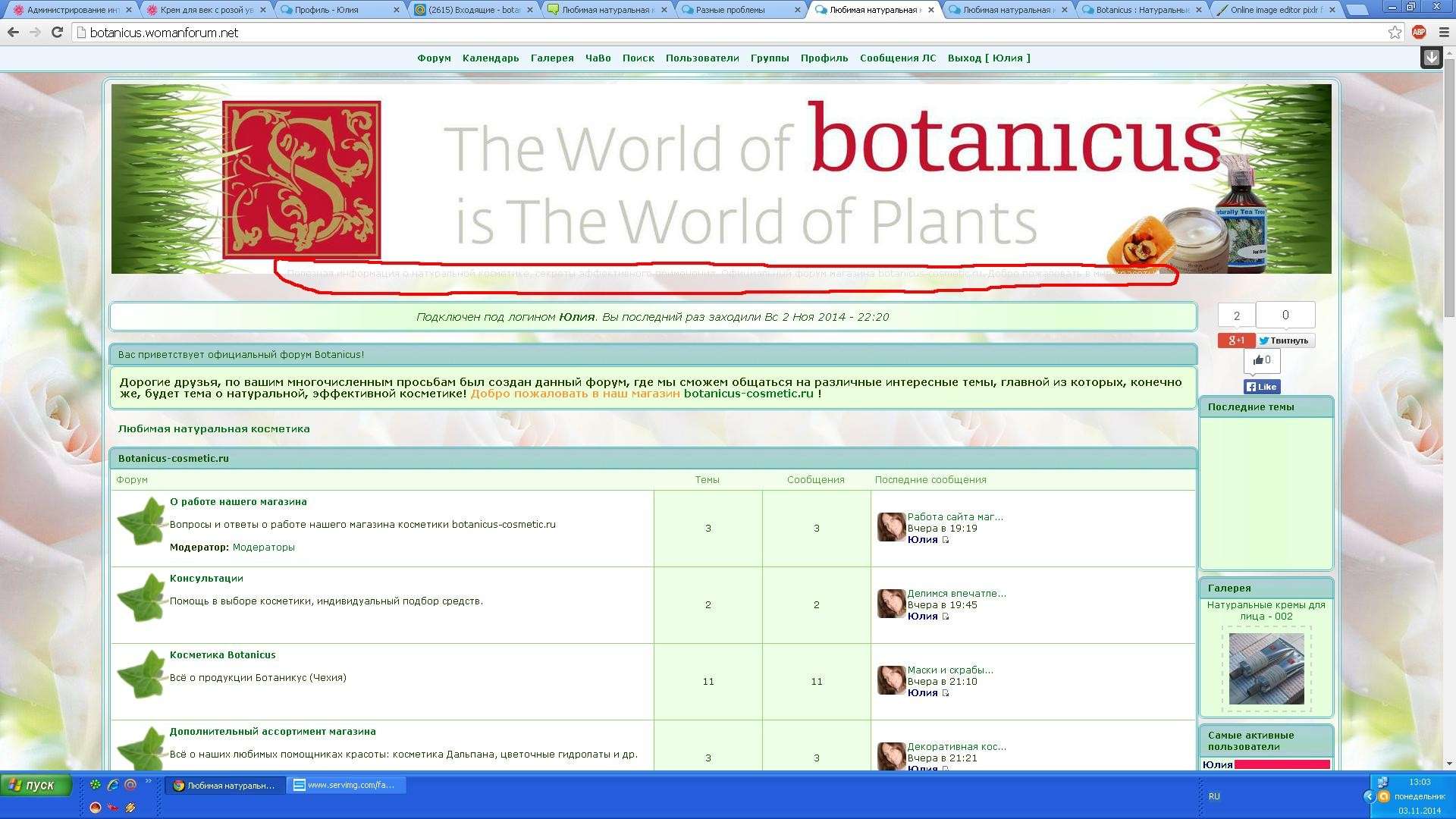Screen dimensions: 1456x819
Task: Open the Календарь menu item
Action: click(x=491, y=58)
